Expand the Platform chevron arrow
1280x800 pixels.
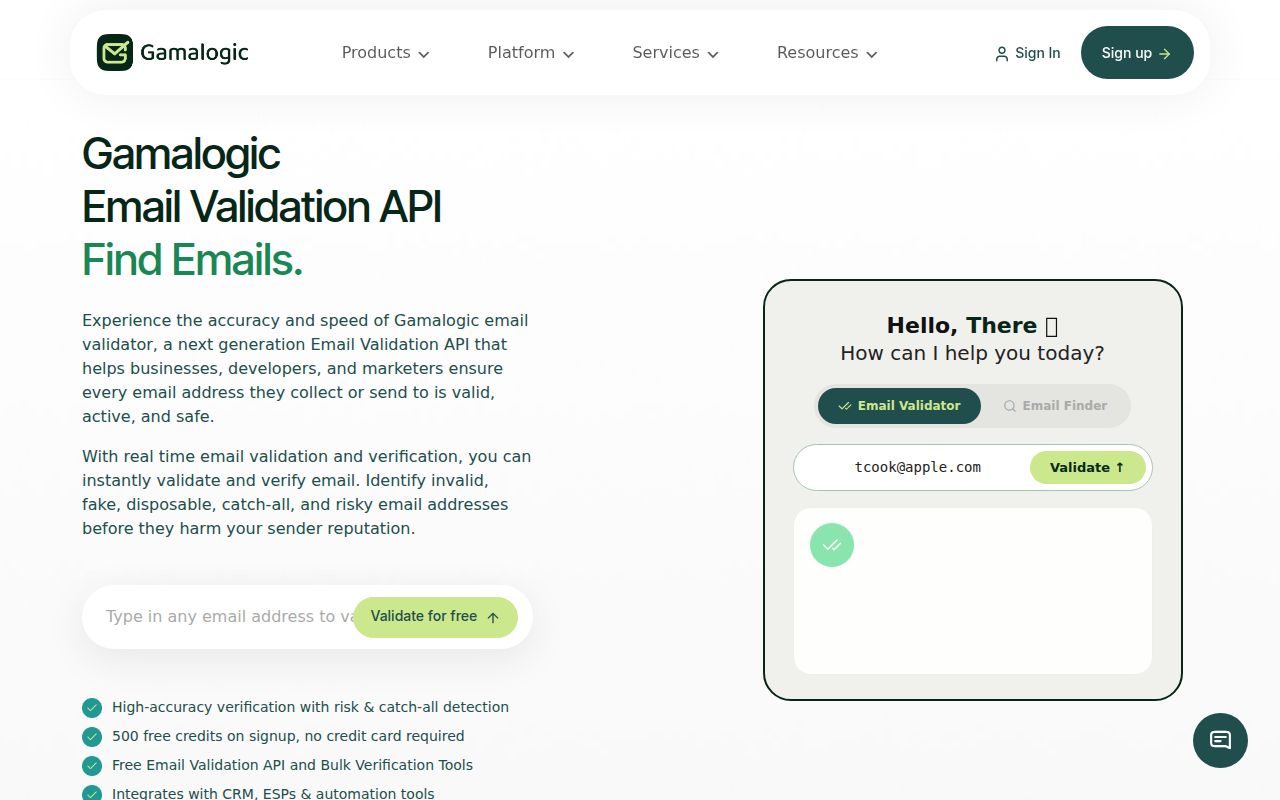[x=568, y=54]
